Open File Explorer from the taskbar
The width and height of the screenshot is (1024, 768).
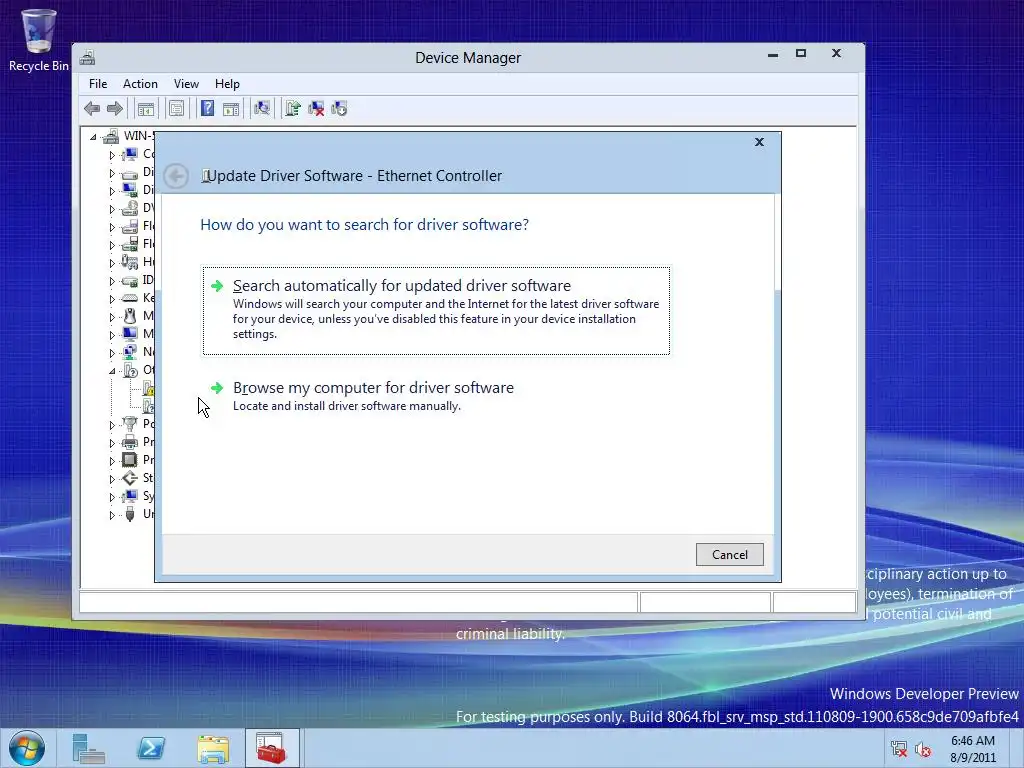click(x=213, y=749)
